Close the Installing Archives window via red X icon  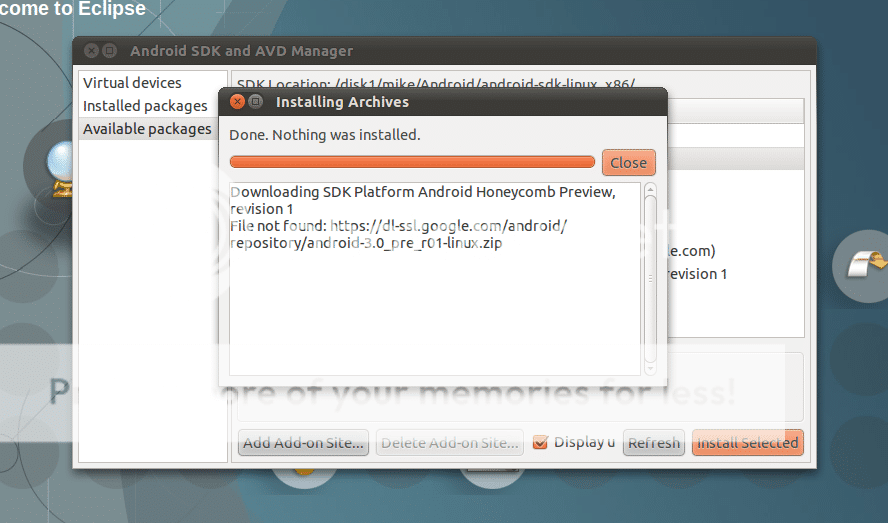237,101
